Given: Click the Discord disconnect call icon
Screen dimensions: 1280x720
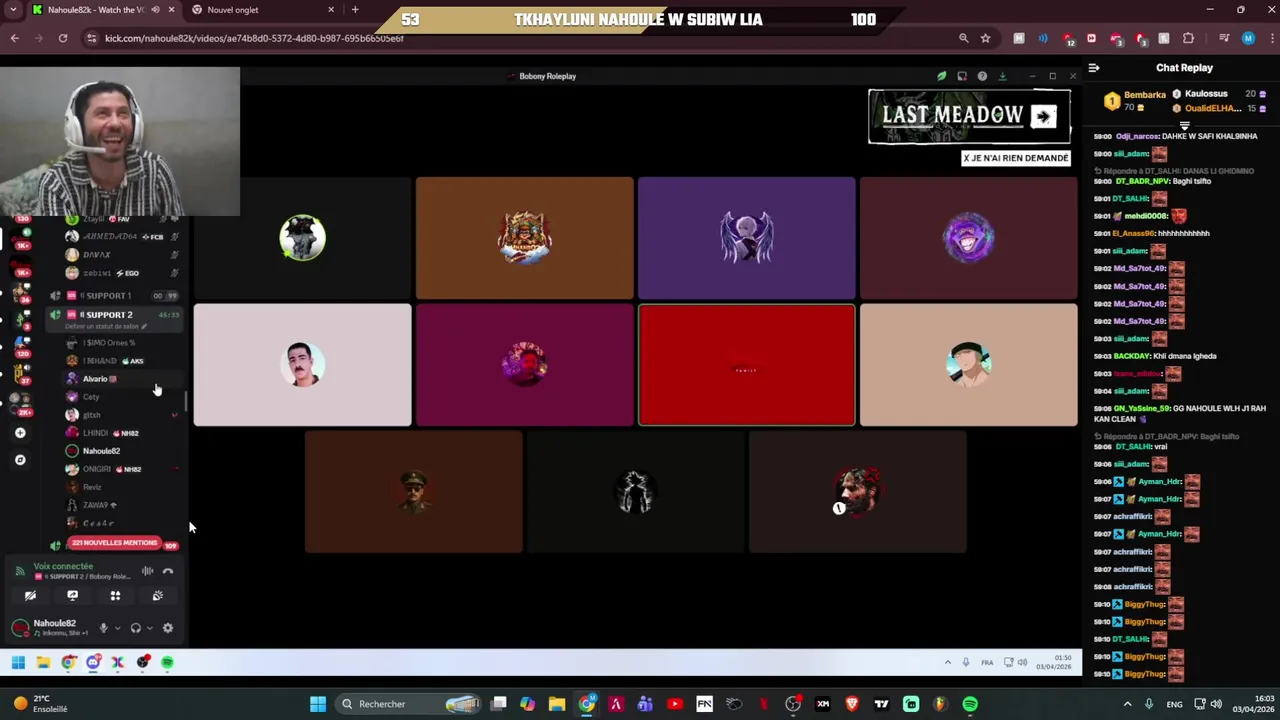Looking at the screenshot, I should click(168, 571).
